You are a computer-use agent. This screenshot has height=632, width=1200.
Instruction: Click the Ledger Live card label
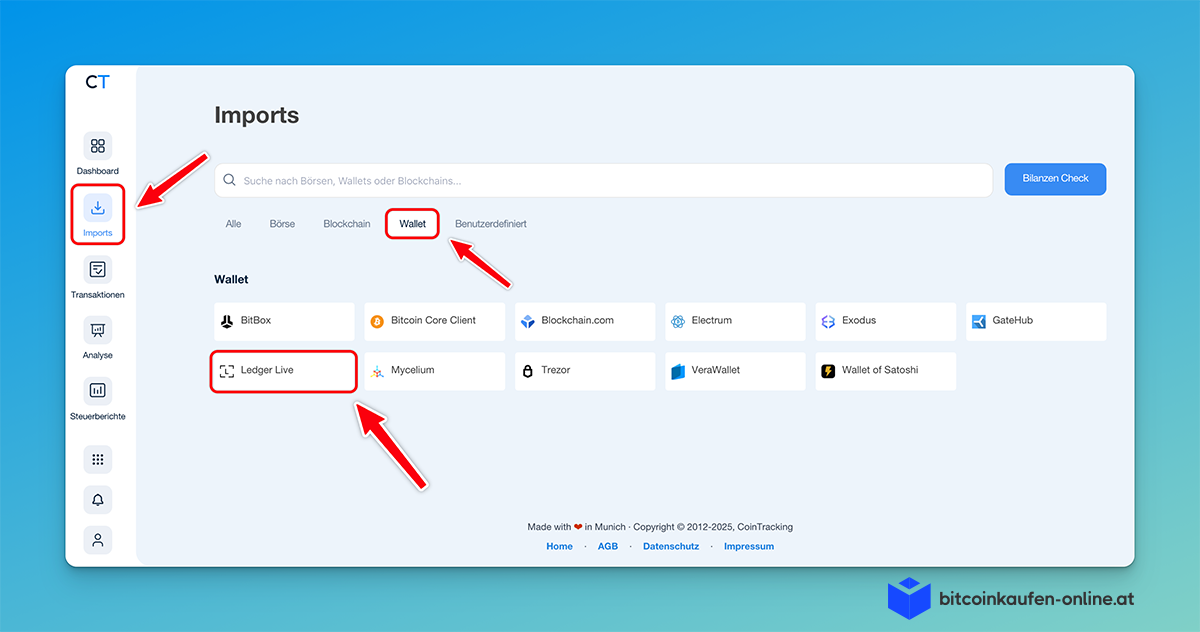coord(267,370)
